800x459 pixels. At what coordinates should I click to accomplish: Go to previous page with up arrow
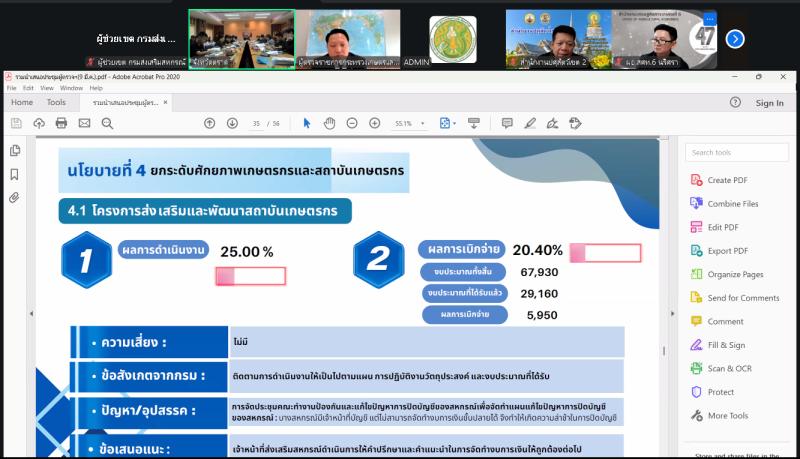pyautogui.click(x=209, y=123)
